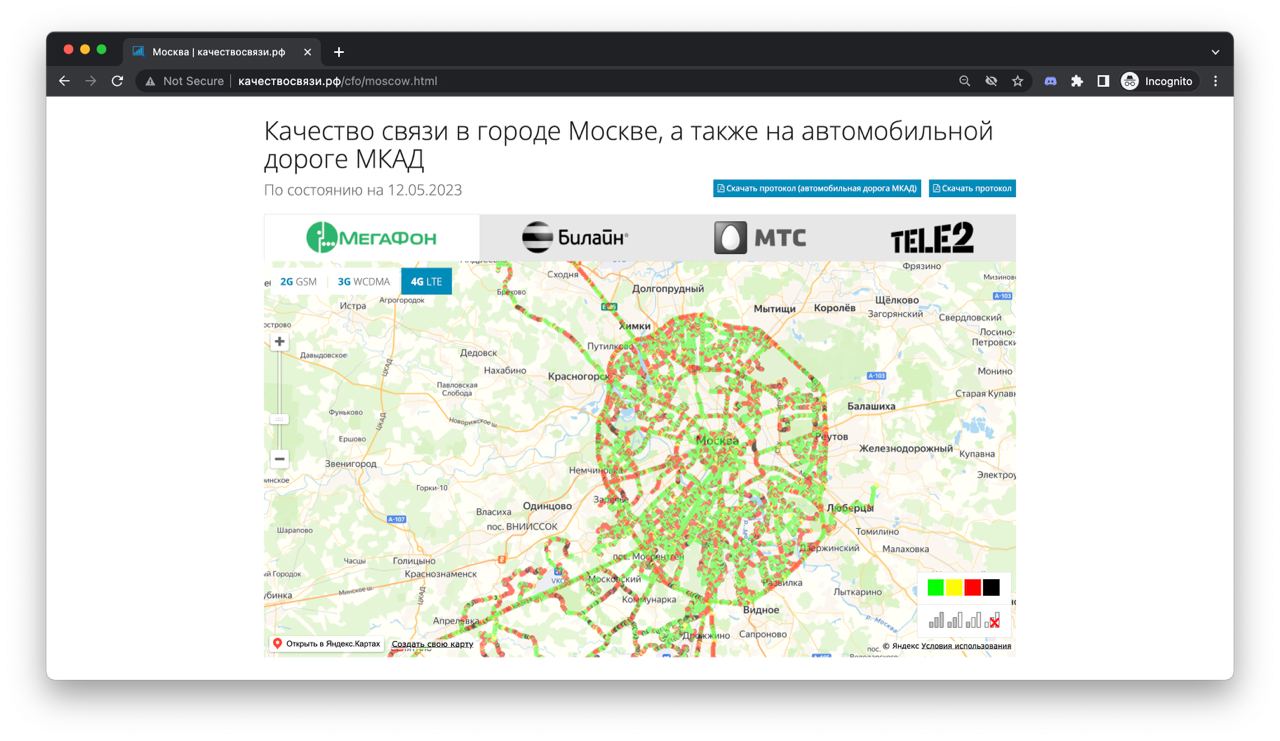Open Chrome's three-dot menu
This screenshot has width=1280, height=741.
(x=1216, y=81)
